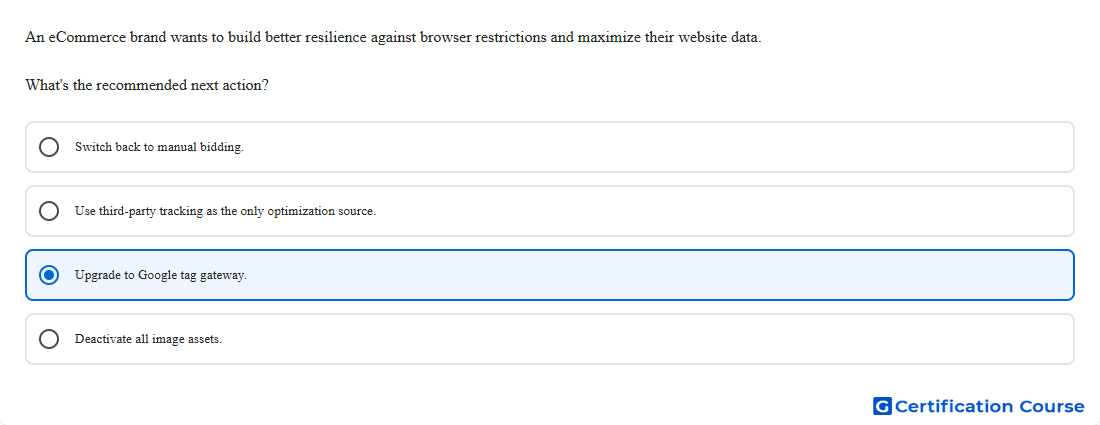The height and width of the screenshot is (425, 1100).
Task: Click the 'Upgrade to Google tag gateway.' answer text
Action: pyautogui.click(x=161, y=275)
